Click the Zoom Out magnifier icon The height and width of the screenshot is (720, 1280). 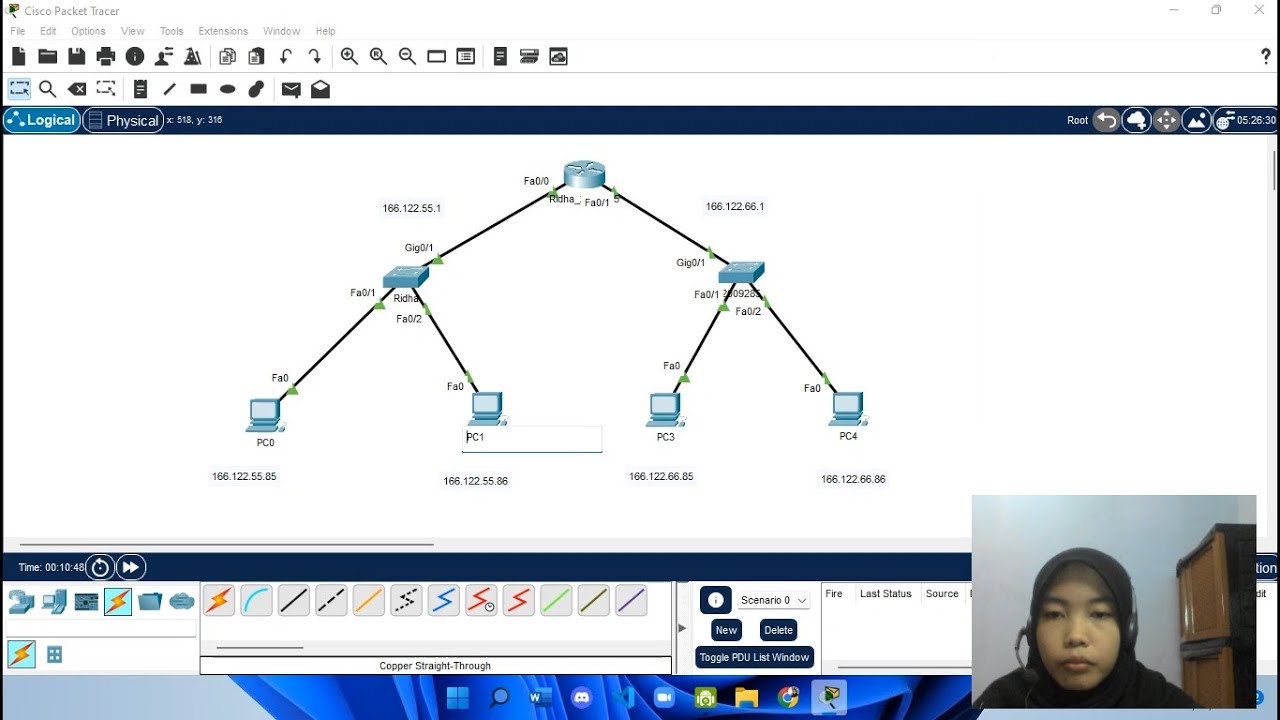pyautogui.click(x=407, y=57)
